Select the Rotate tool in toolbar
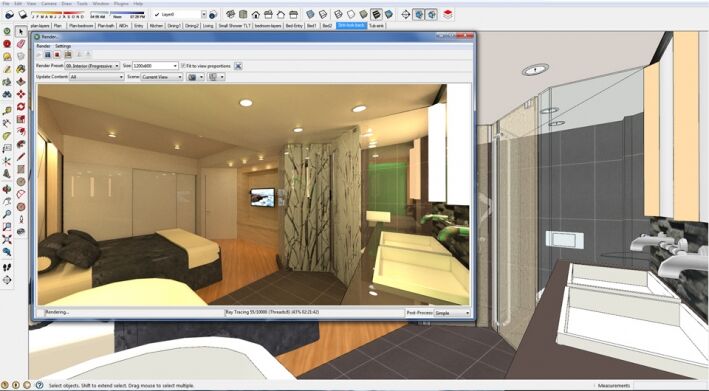 click(21, 107)
